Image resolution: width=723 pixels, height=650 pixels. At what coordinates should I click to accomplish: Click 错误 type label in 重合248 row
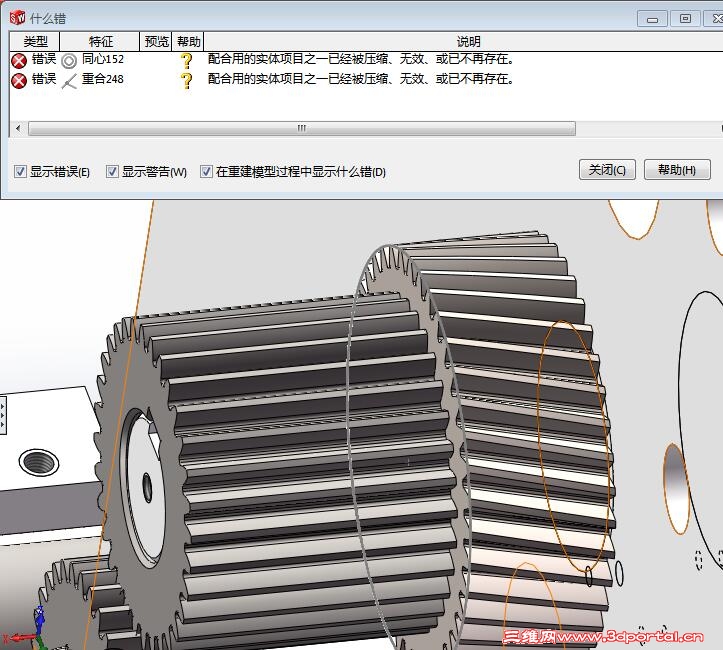click(x=44, y=79)
